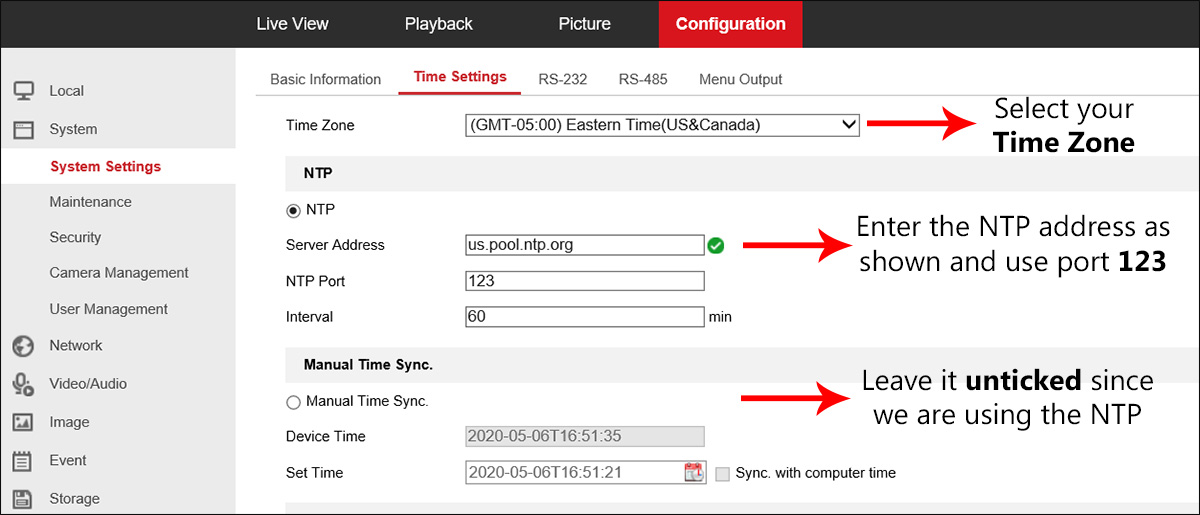Select the NTP radio button

(x=294, y=210)
